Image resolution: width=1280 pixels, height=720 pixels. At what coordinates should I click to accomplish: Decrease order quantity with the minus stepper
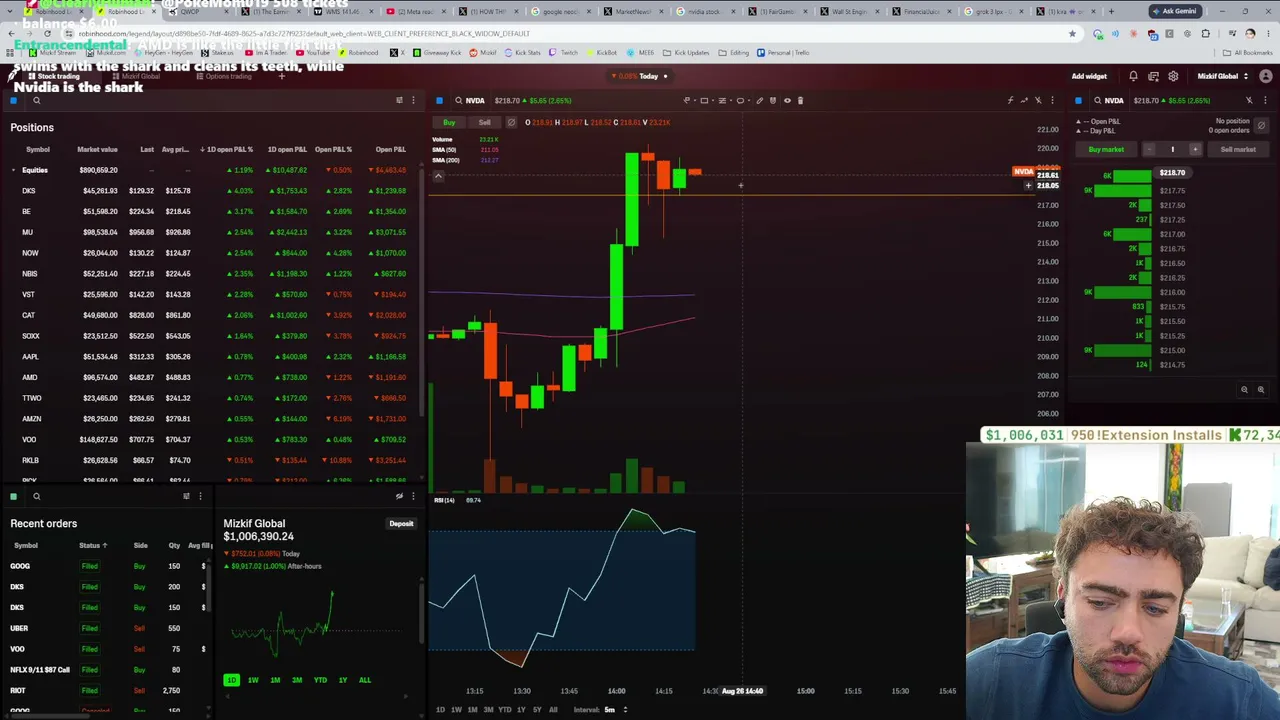tap(1149, 149)
